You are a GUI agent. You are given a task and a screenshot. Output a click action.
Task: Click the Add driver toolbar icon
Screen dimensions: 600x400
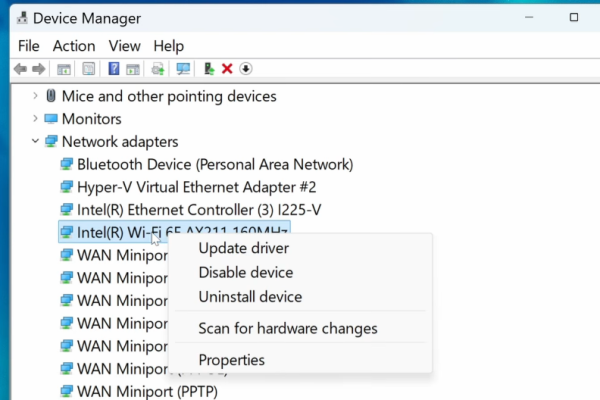click(209, 69)
